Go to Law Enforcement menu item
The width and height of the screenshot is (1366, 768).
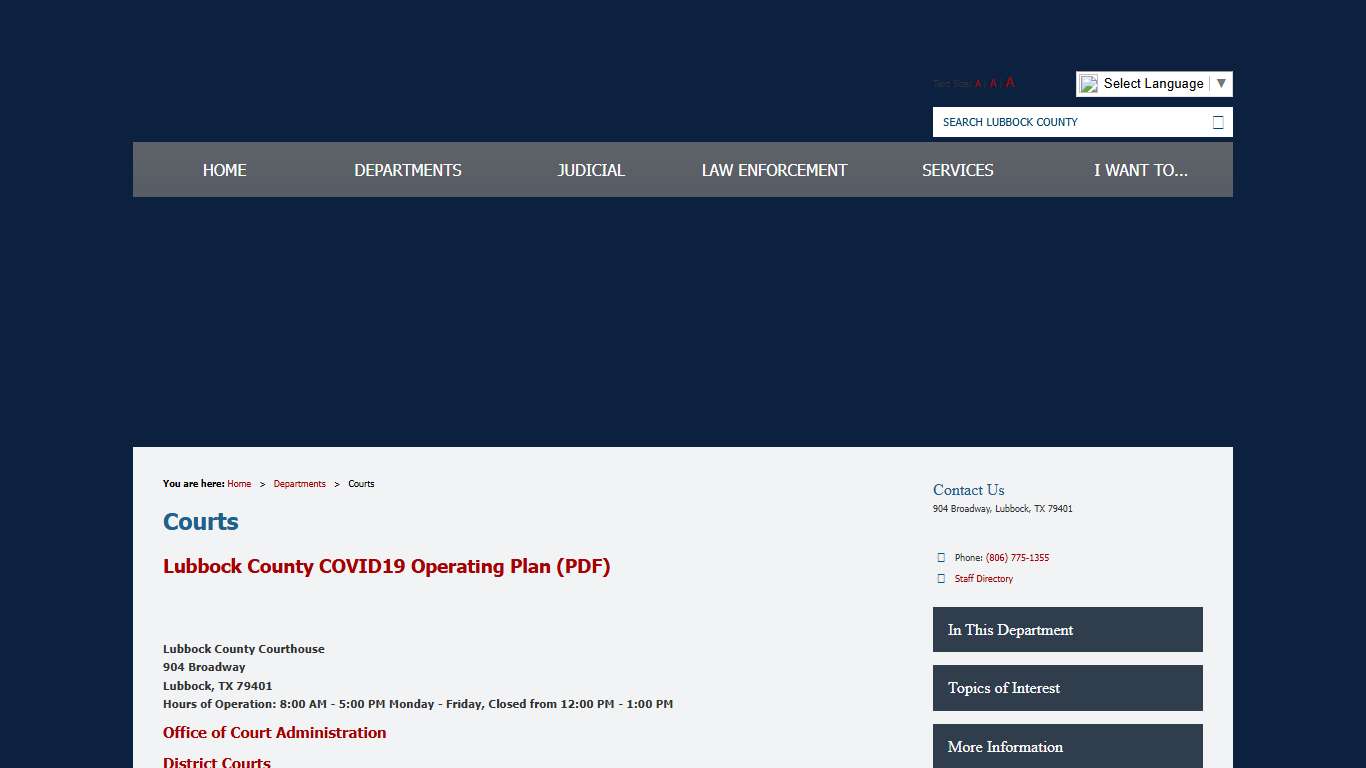tap(774, 170)
